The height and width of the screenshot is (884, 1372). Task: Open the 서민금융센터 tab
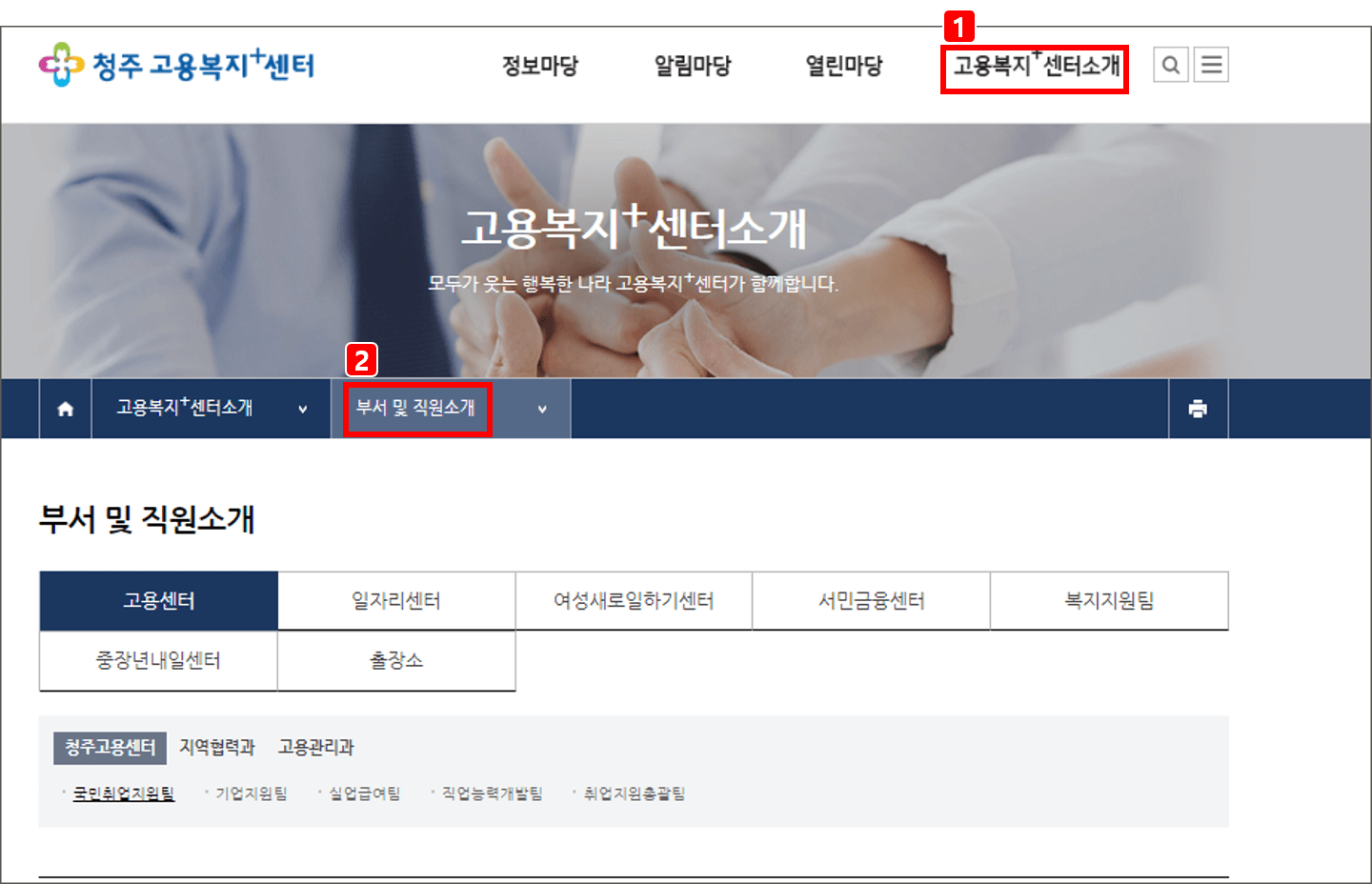[870, 600]
